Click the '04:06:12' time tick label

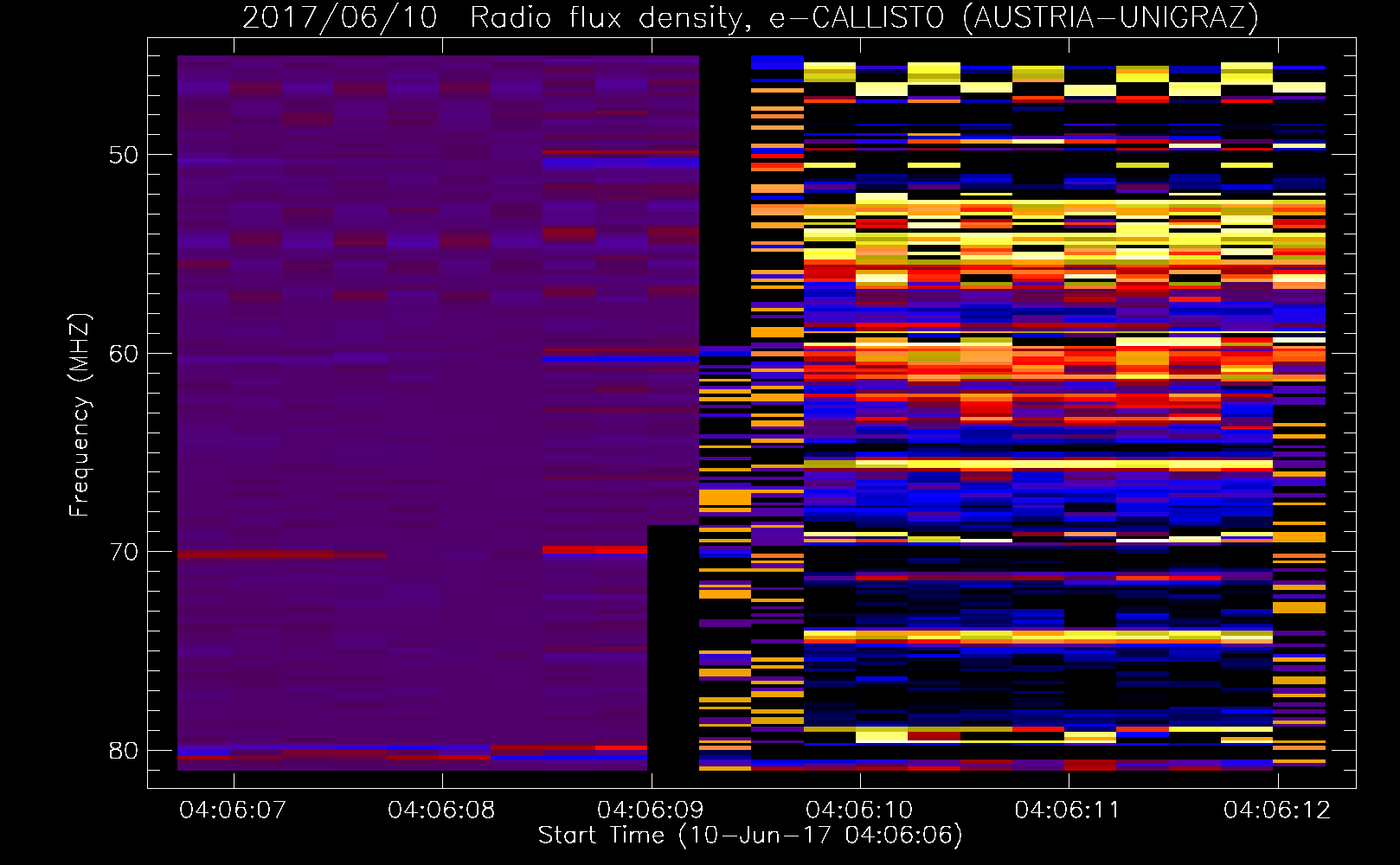tap(1277, 811)
